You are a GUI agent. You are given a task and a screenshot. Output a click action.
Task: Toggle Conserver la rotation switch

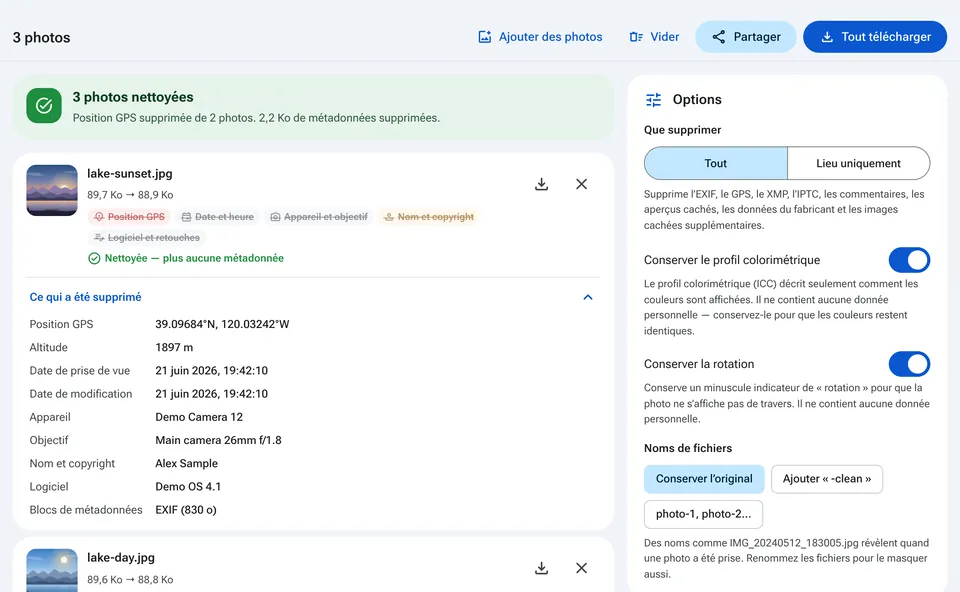coord(909,364)
